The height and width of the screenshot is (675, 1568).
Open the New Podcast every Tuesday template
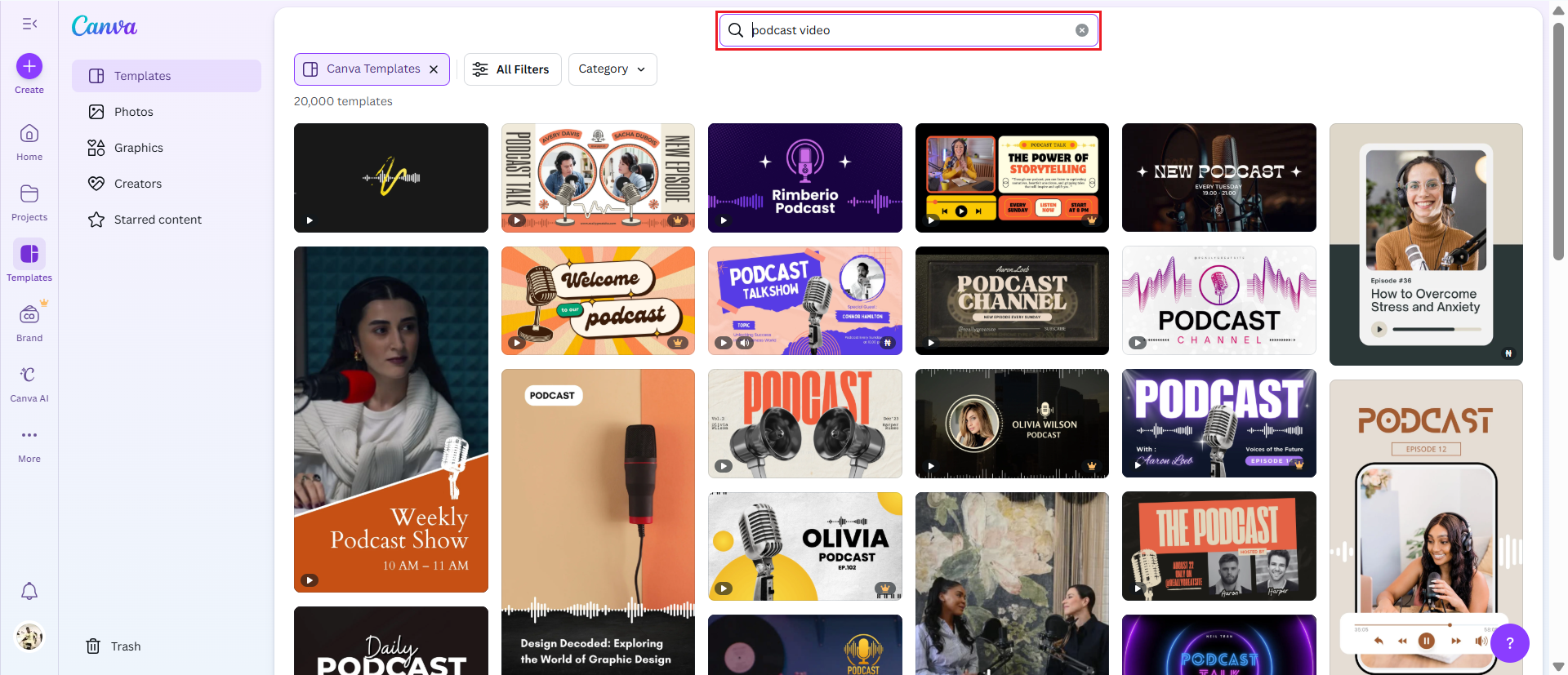(1219, 178)
